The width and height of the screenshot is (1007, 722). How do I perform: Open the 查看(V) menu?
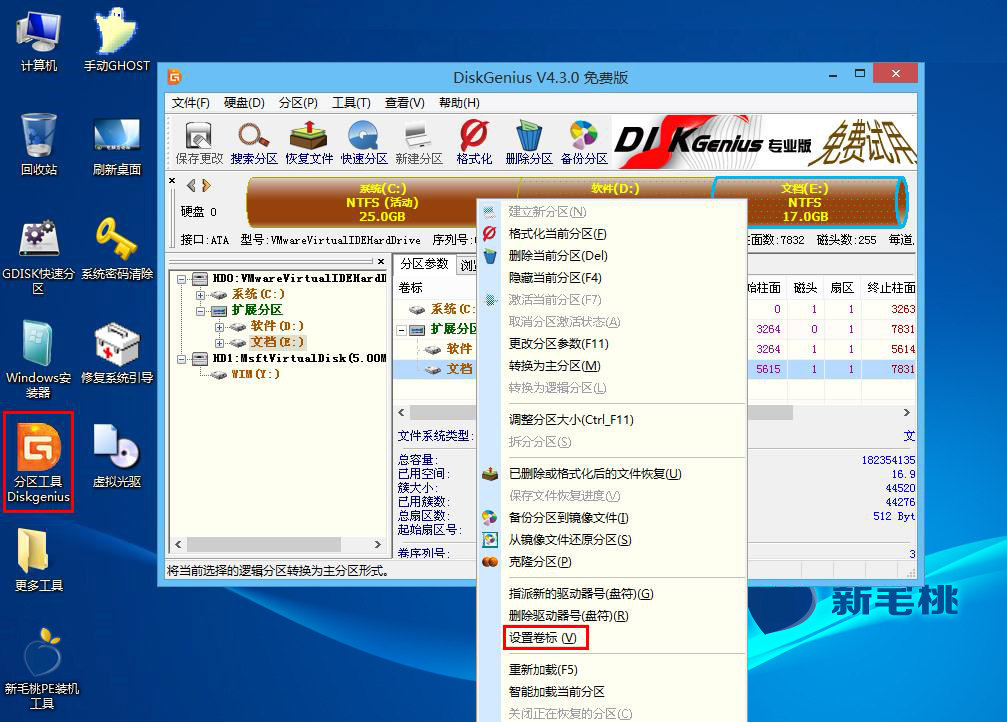tap(405, 103)
